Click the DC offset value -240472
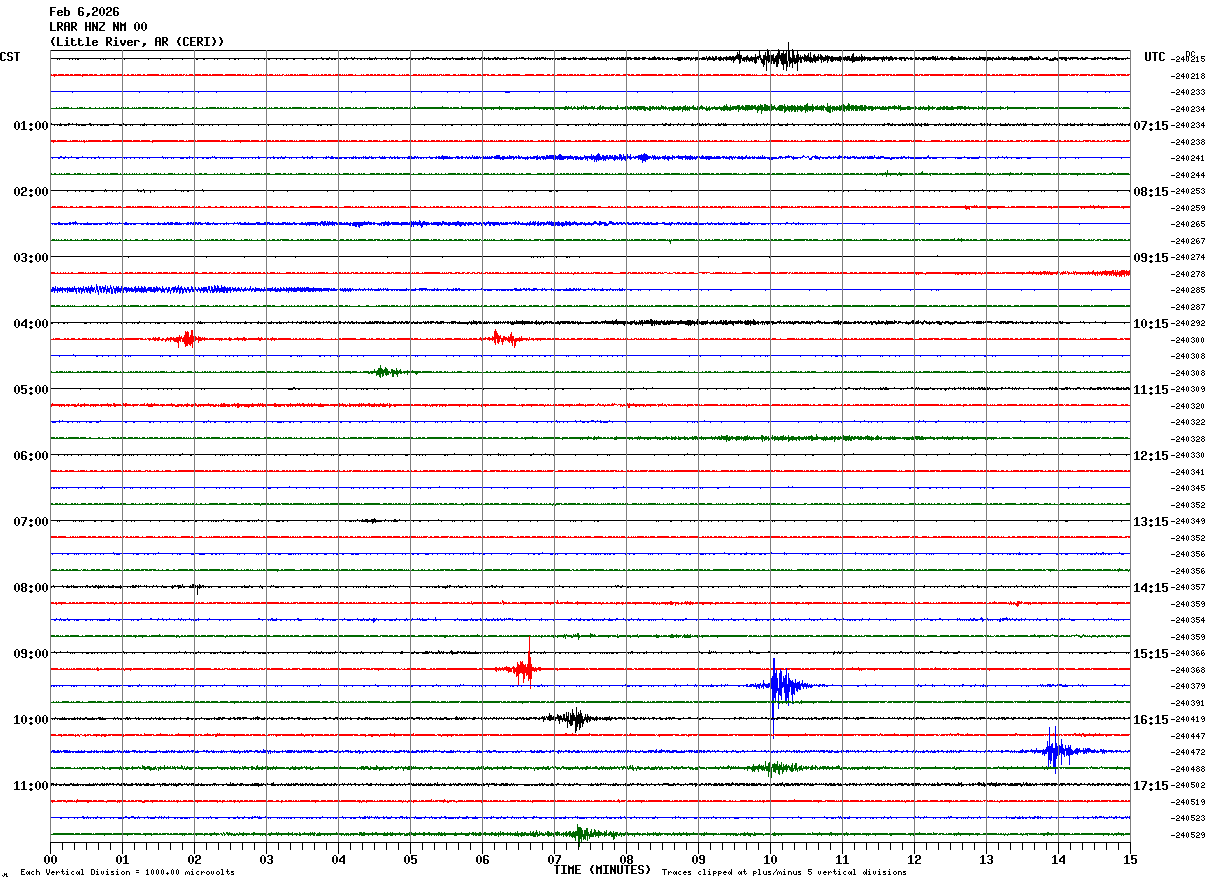Viewport: 1210px width, 886px height. tap(1187, 752)
